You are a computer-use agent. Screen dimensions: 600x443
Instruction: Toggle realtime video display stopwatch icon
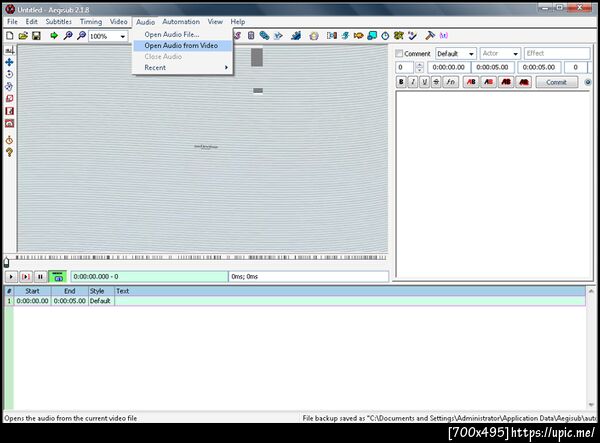click(9, 140)
